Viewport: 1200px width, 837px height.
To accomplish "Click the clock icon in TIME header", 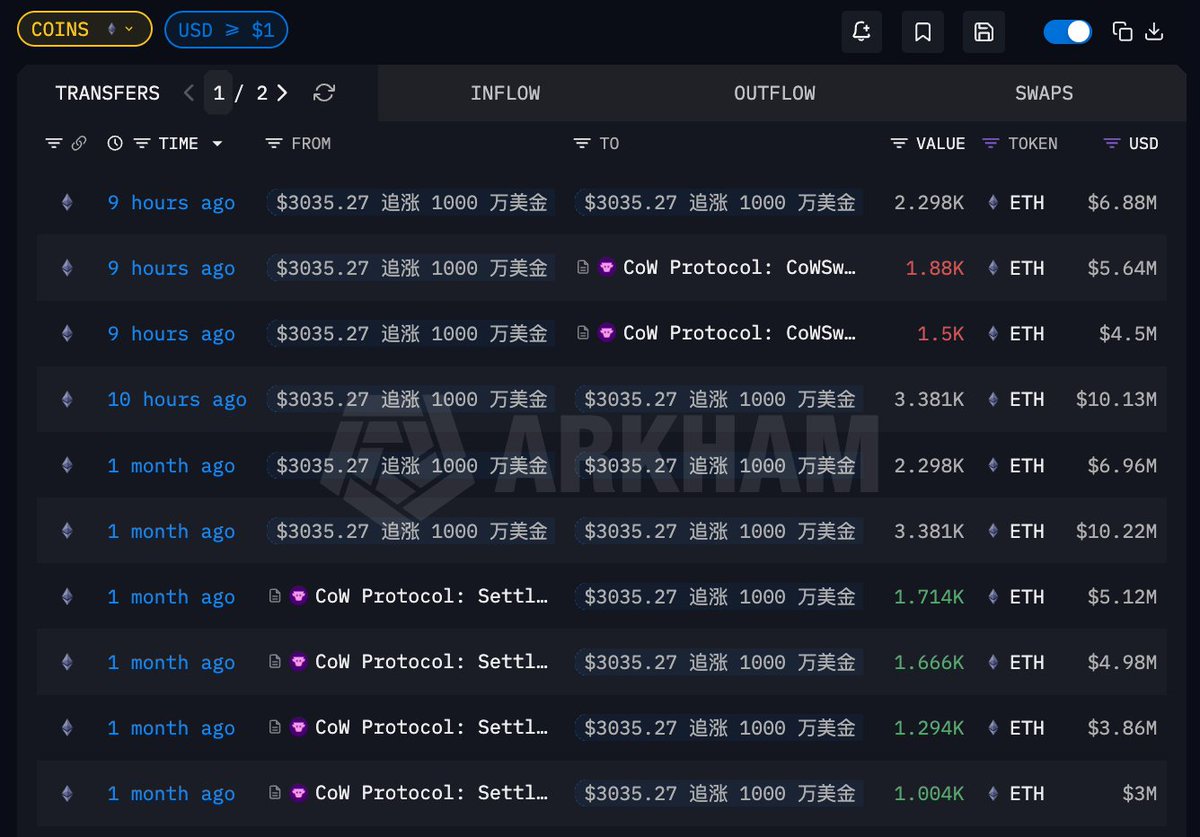I will [x=115, y=144].
